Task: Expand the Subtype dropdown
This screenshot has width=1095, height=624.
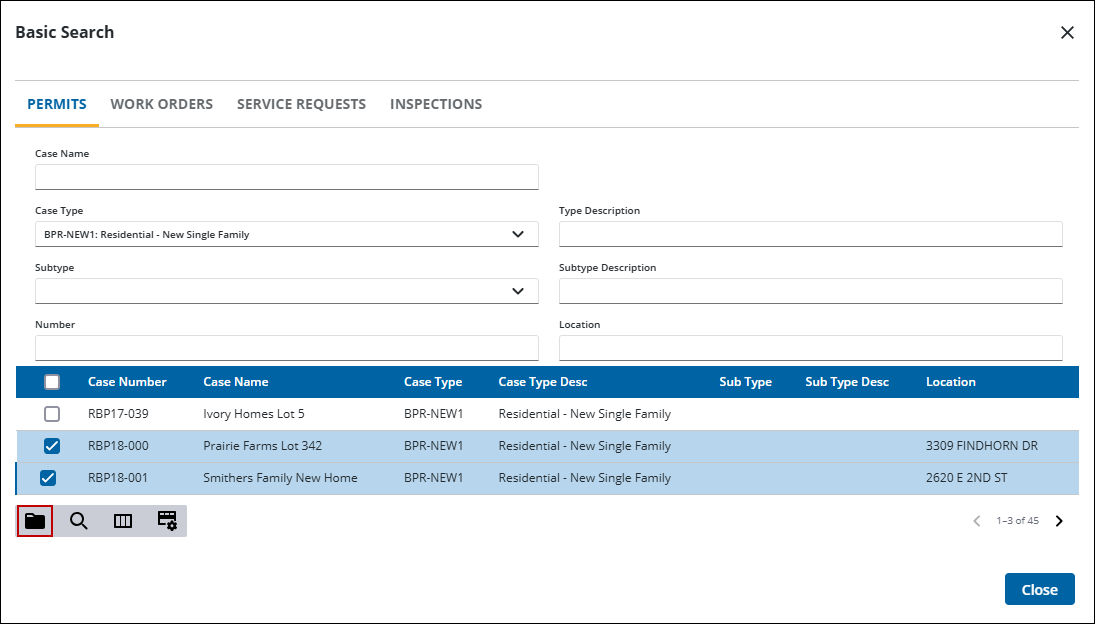Action: 517,291
